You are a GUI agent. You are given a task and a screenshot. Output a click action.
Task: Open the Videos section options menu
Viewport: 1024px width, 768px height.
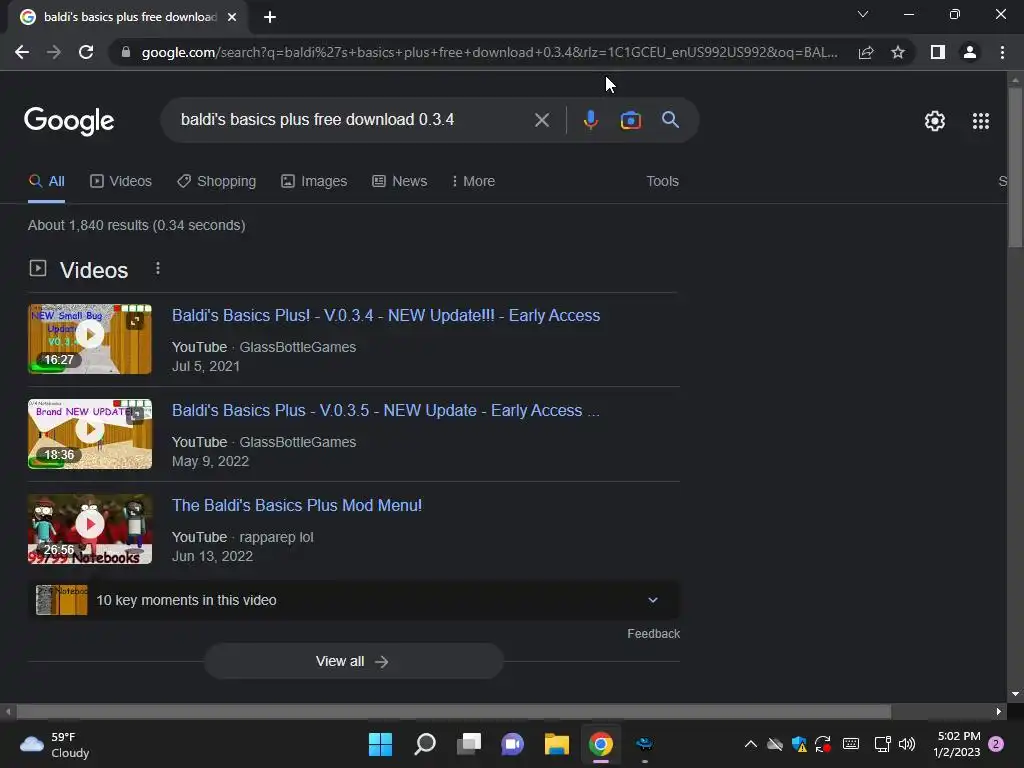tap(157, 268)
